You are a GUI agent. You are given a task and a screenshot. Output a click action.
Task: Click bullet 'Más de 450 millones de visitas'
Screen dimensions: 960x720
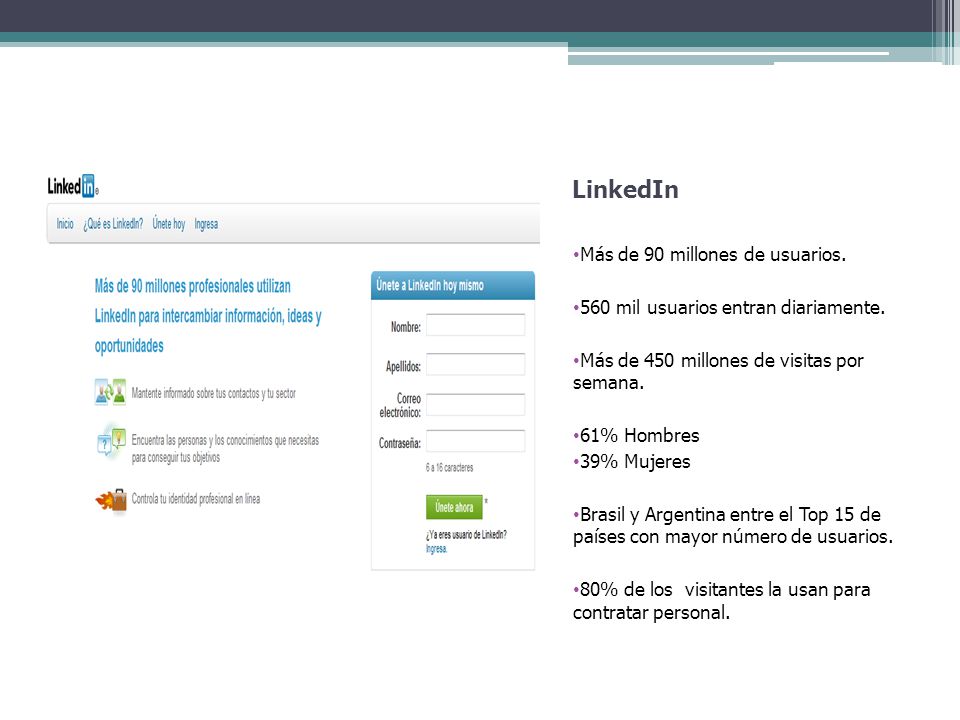(718, 372)
